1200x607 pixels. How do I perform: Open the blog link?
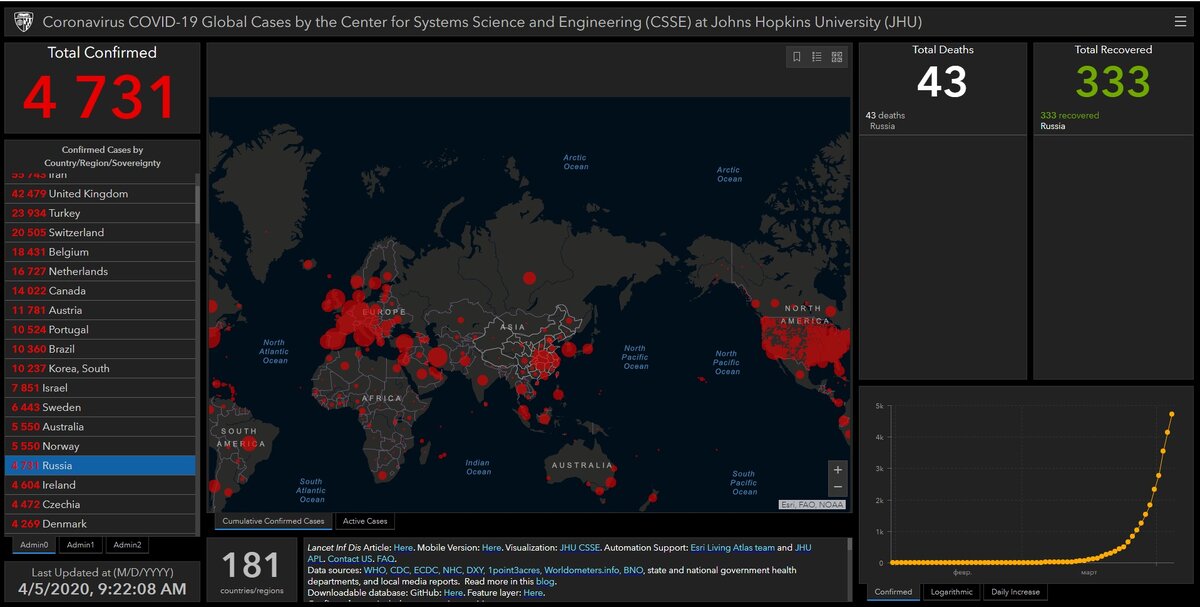(x=545, y=581)
